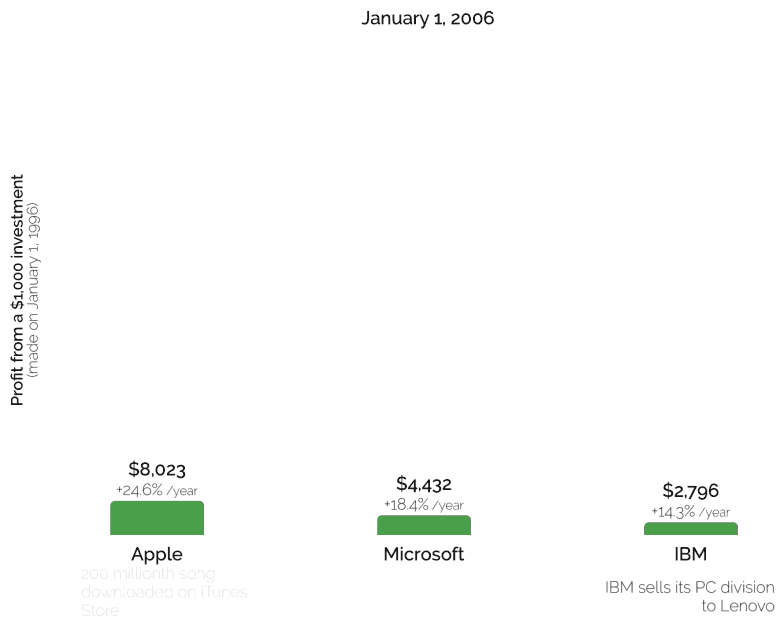The image size is (780, 617).
Task: Click the $2,796 profit value
Action: [690, 491]
